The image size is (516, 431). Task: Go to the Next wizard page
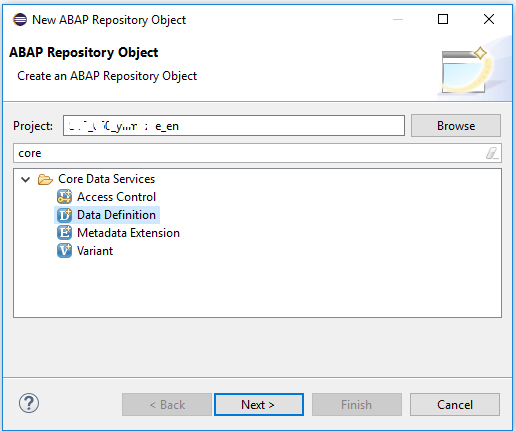[x=259, y=404]
